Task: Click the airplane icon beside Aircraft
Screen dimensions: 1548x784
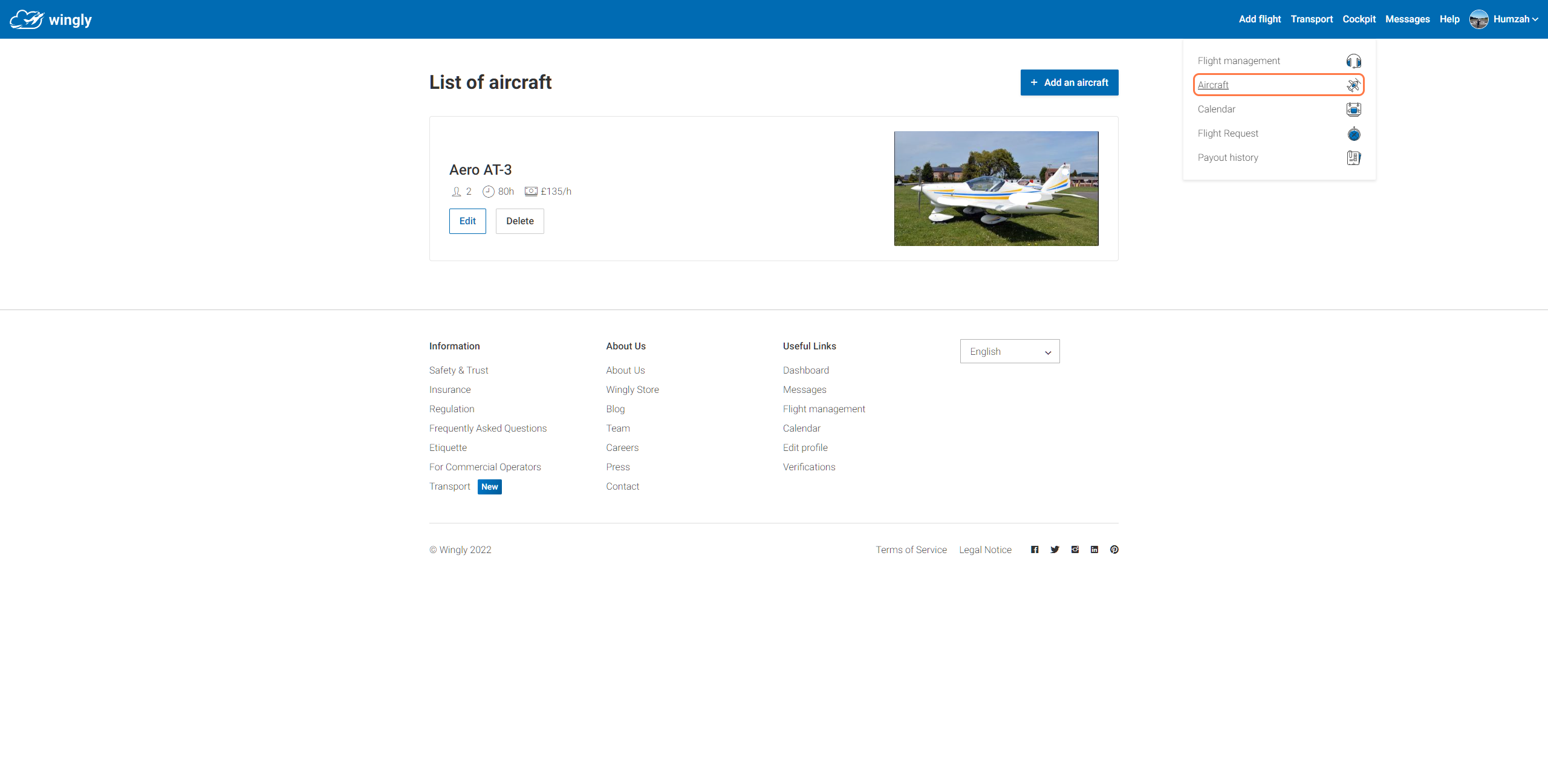Action: pyautogui.click(x=1353, y=85)
